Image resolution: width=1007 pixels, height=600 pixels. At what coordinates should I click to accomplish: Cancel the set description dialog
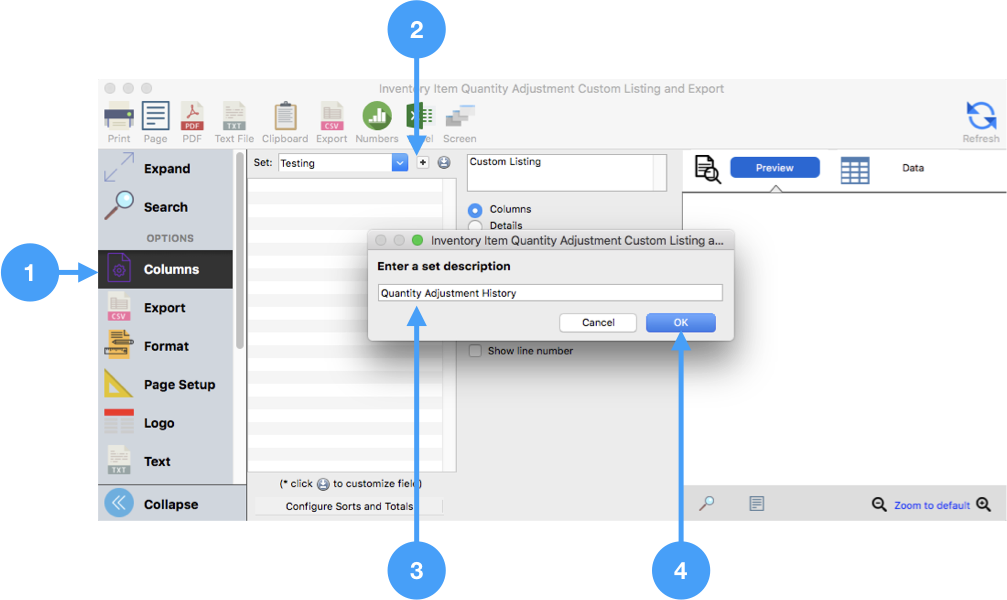point(598,322)
